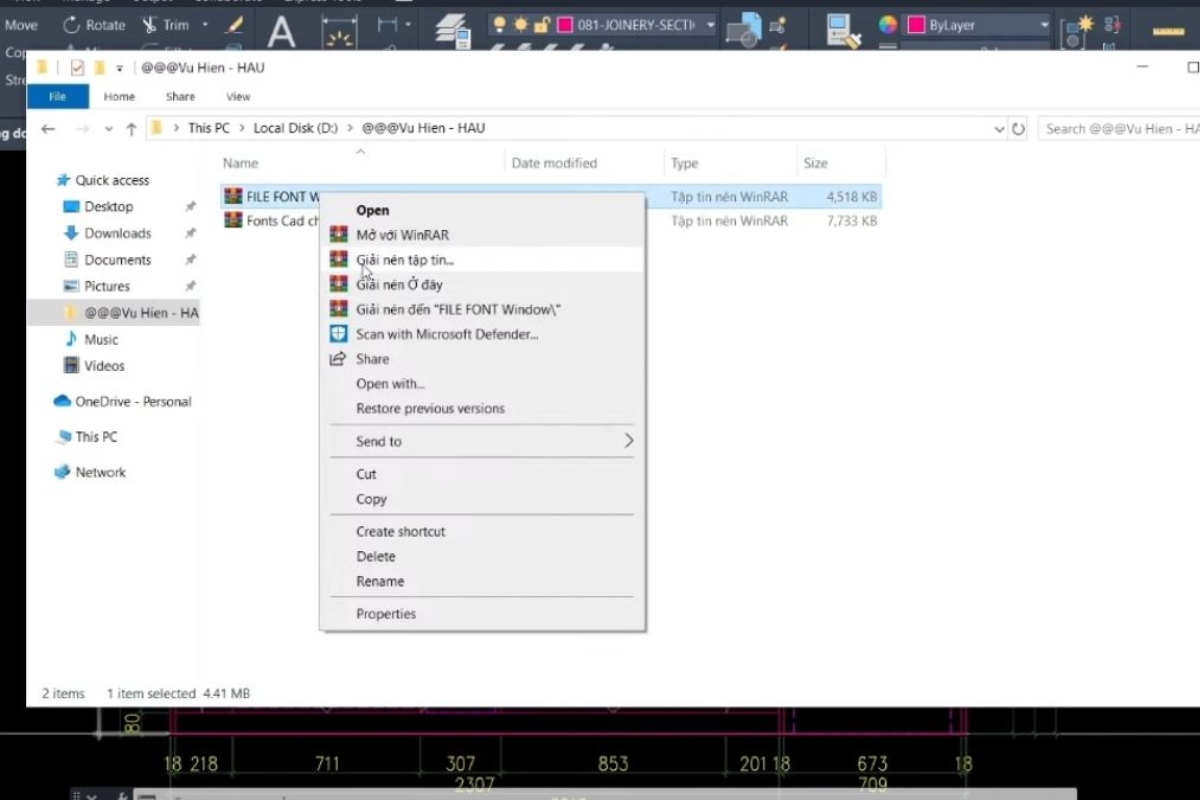Sort files by the Date modified column

point(554,163)
